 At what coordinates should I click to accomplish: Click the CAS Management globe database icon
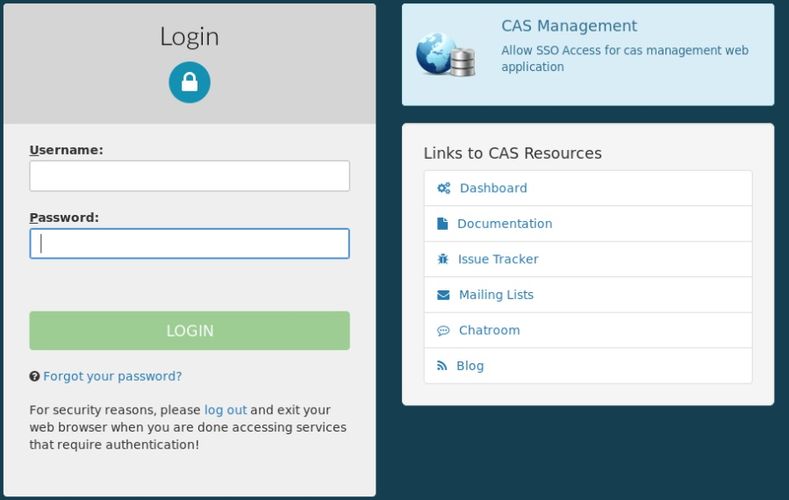(445, 55)
